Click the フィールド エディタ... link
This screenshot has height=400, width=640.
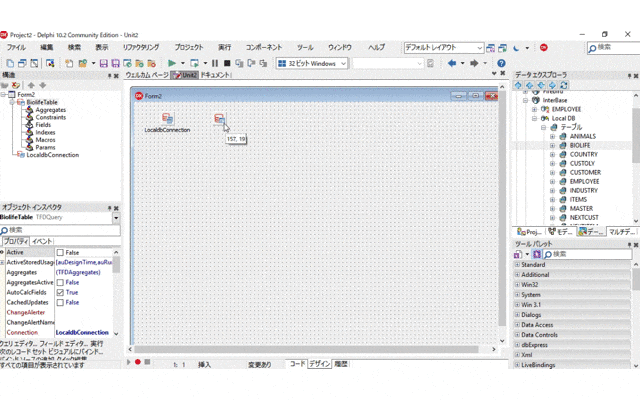click(63, 344)
